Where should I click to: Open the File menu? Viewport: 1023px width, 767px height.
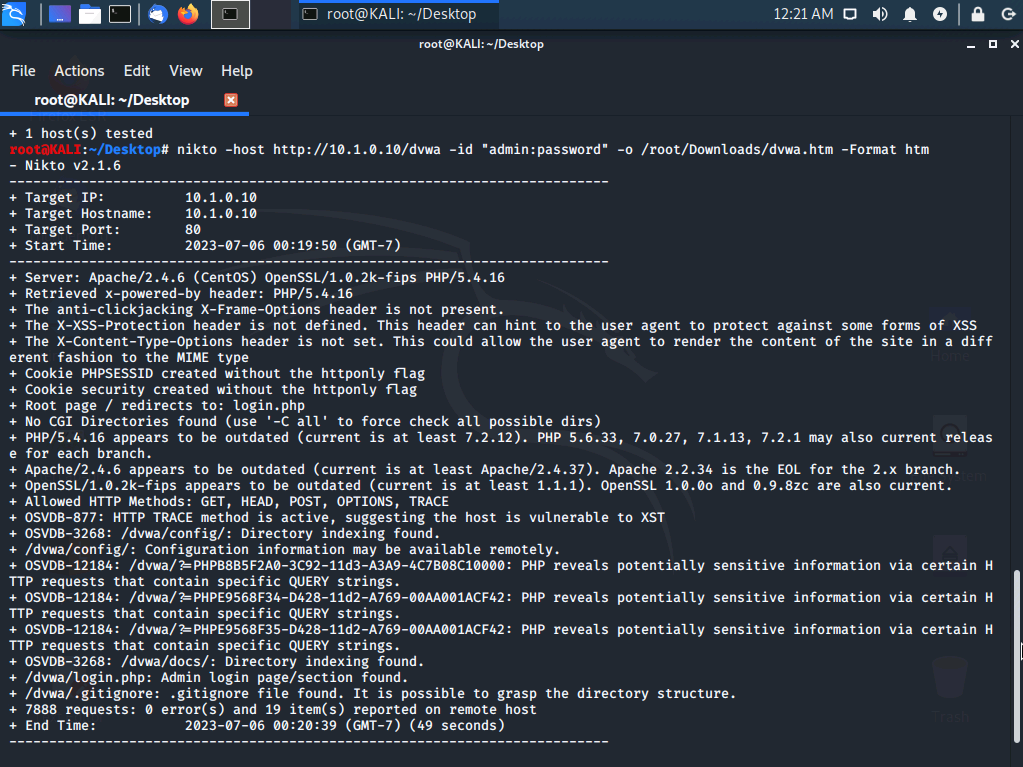pos(23,70)
